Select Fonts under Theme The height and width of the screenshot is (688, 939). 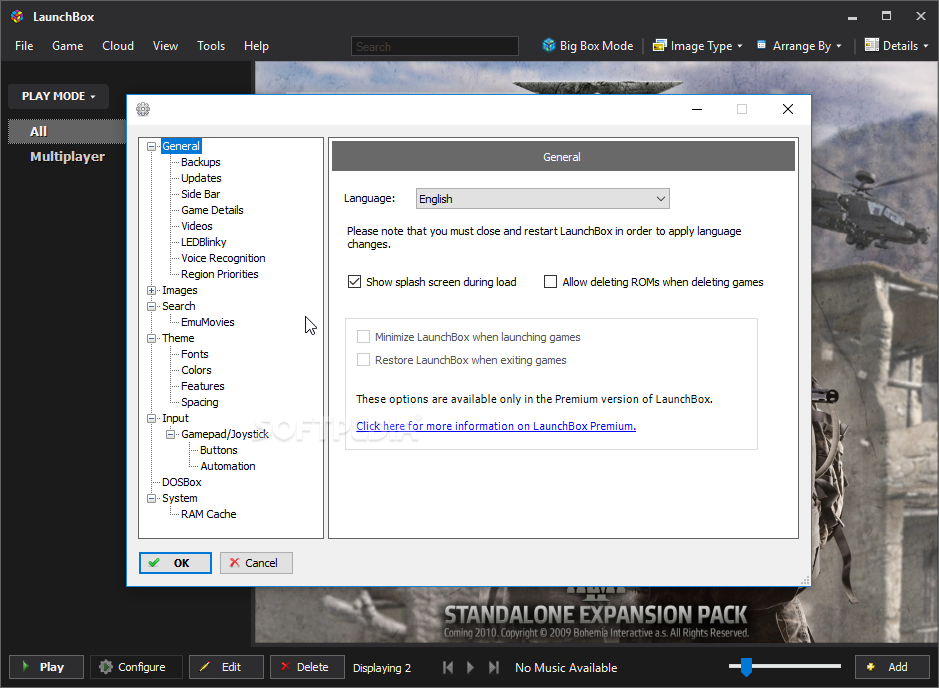pyautogui.click(x=195, y=354)
